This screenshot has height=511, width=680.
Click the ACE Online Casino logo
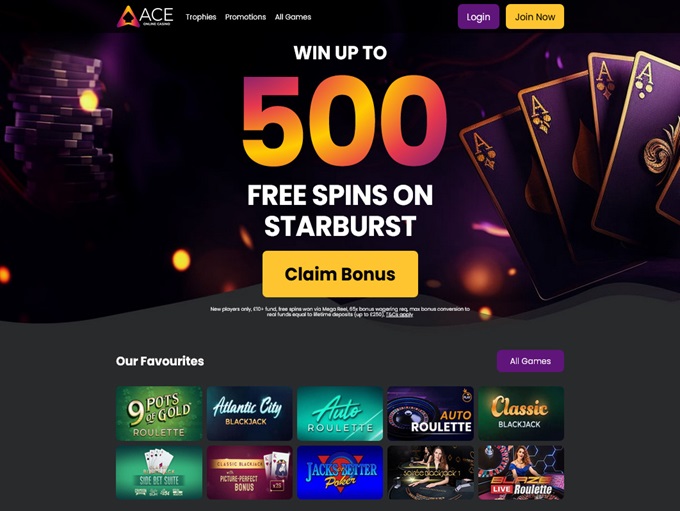(145, 16)
